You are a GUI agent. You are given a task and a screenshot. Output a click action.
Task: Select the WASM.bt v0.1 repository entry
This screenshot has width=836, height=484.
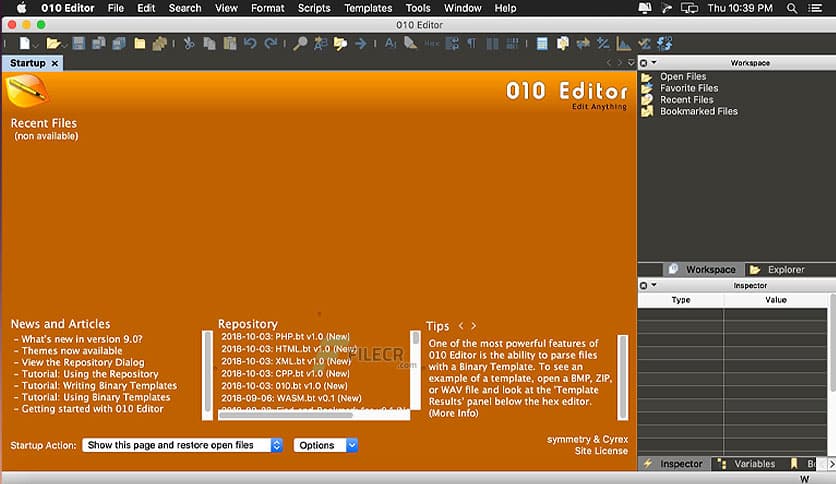pyautogui.click(x=291, y=398)
